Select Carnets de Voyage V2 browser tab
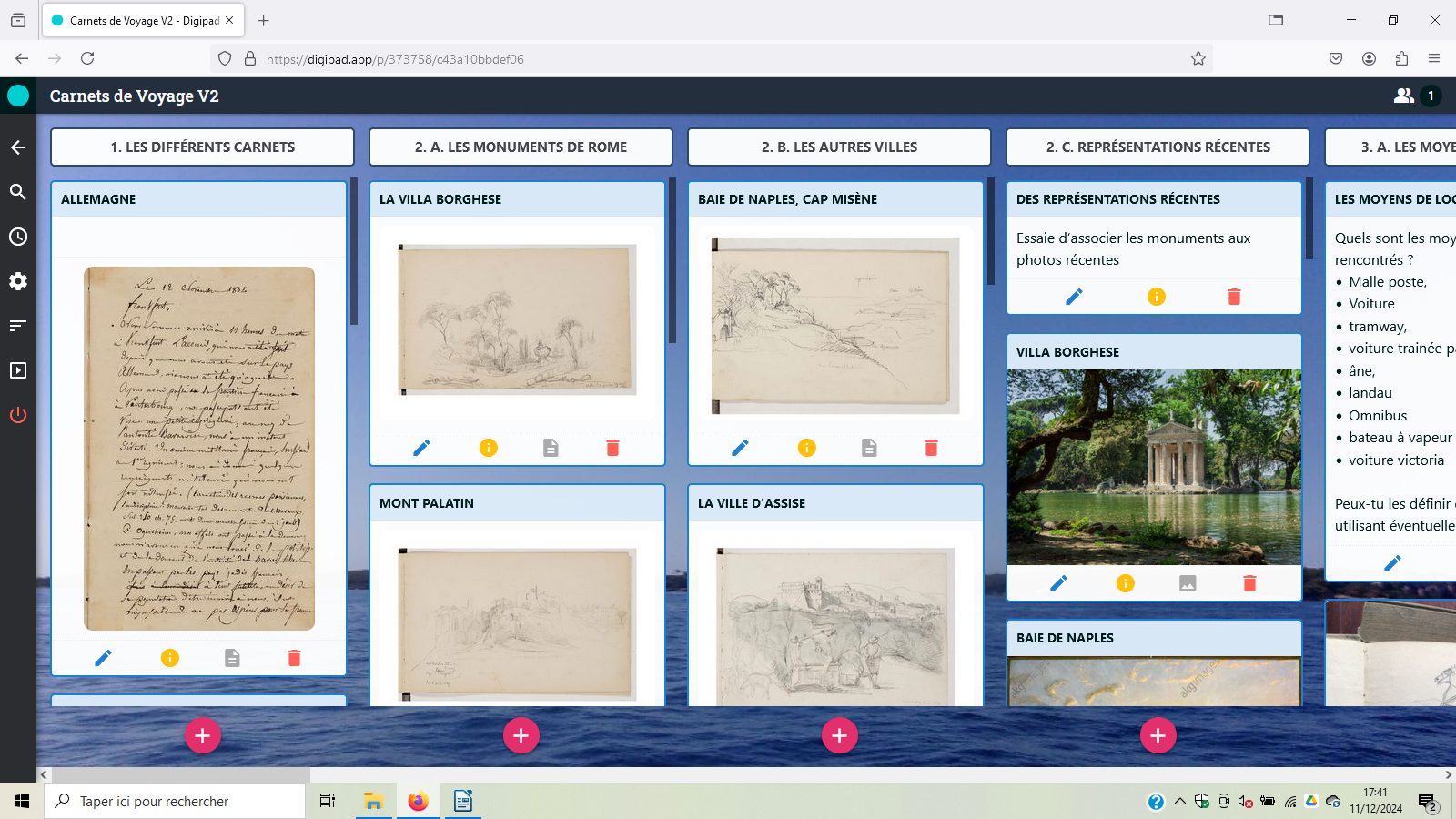 click(142, 20)
